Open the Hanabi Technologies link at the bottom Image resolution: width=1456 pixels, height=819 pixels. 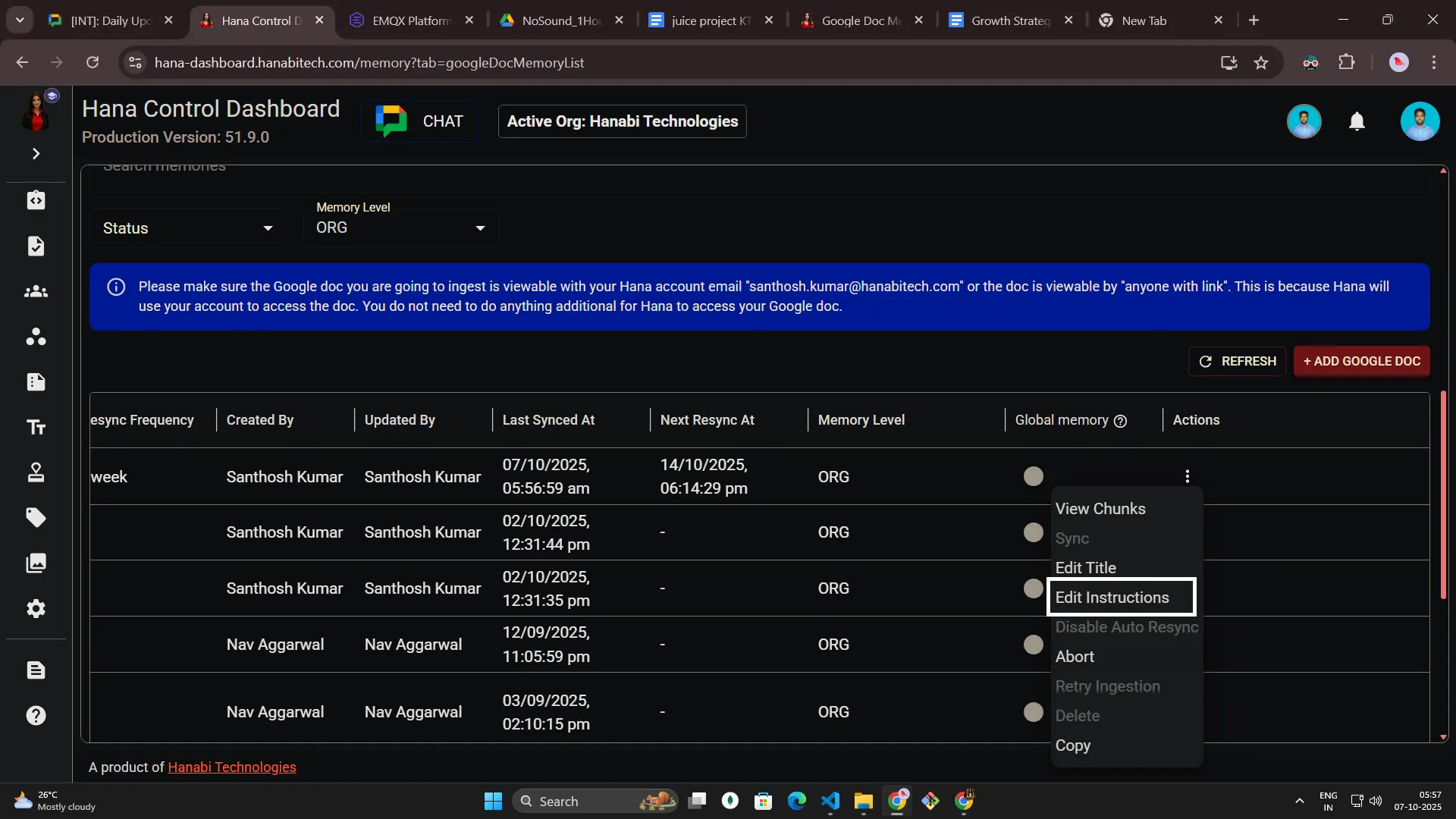[231, 767]
